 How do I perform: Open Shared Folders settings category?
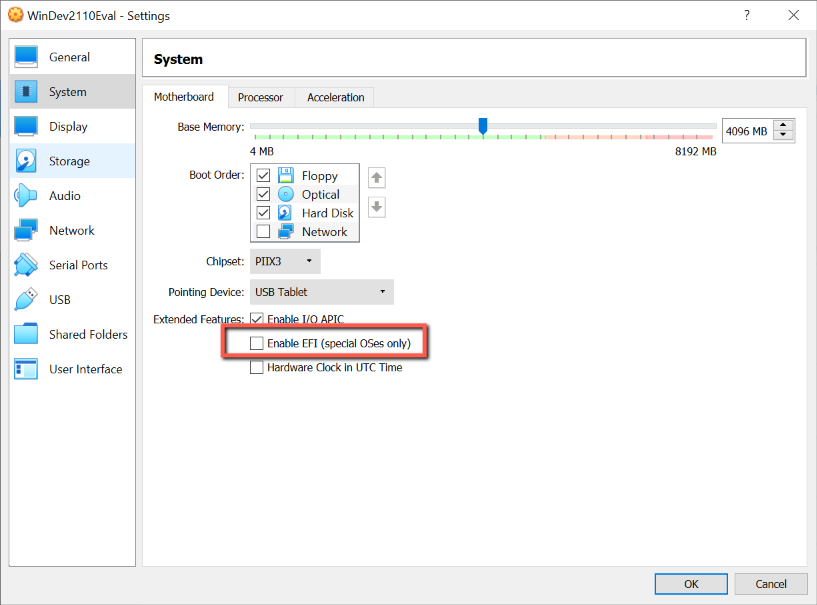72,334
